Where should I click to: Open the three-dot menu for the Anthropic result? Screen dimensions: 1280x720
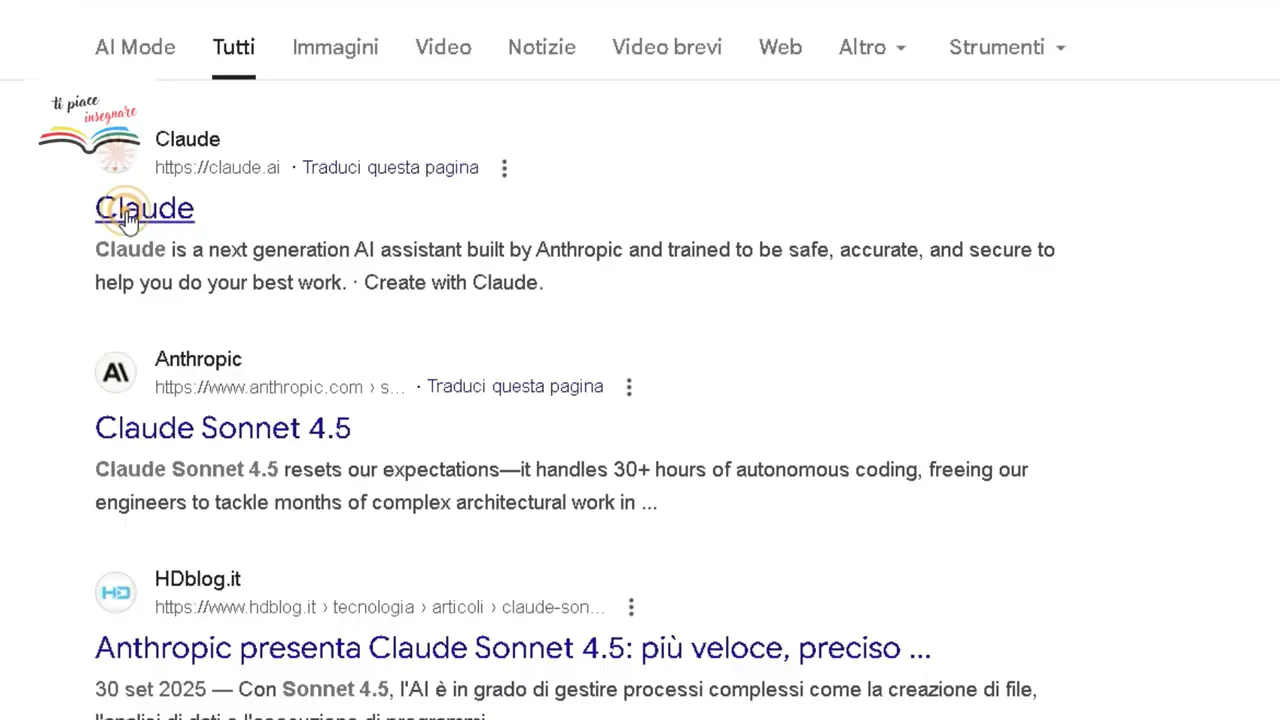coord(628,387)
